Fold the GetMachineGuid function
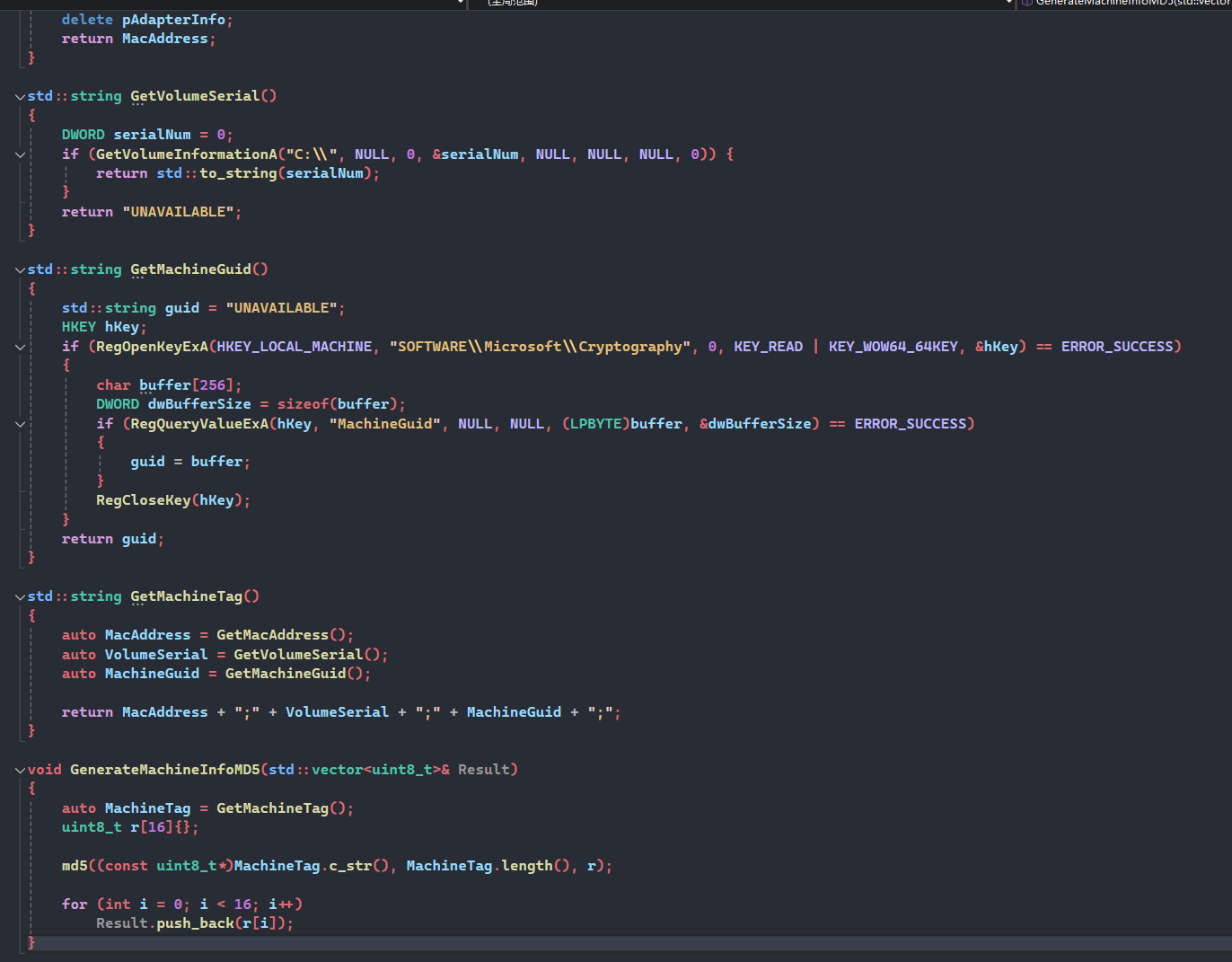1232x962 pixels. [x=20, y=269]
